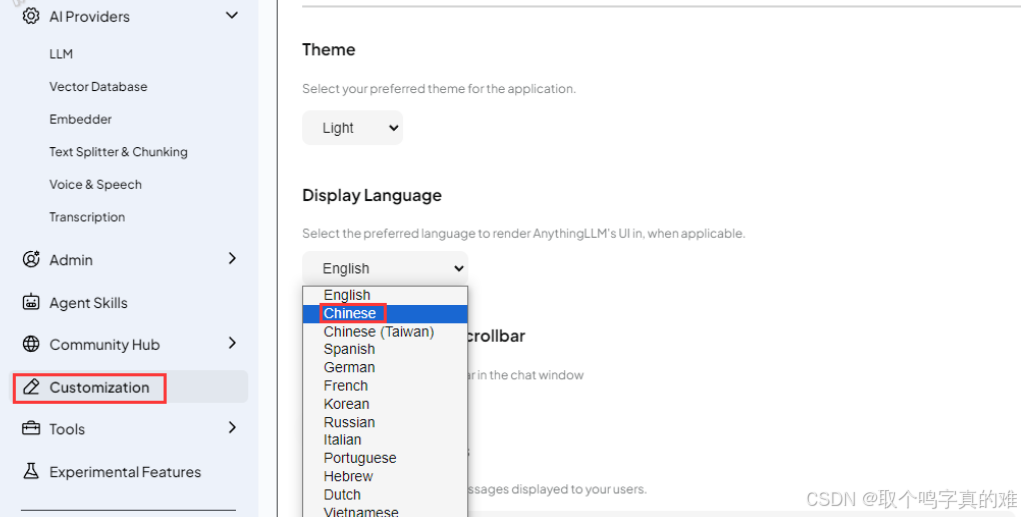Image resolution: width=1021 pixels, height=517 pixels.
Task: Choose German language option
Action: (385, 367)
